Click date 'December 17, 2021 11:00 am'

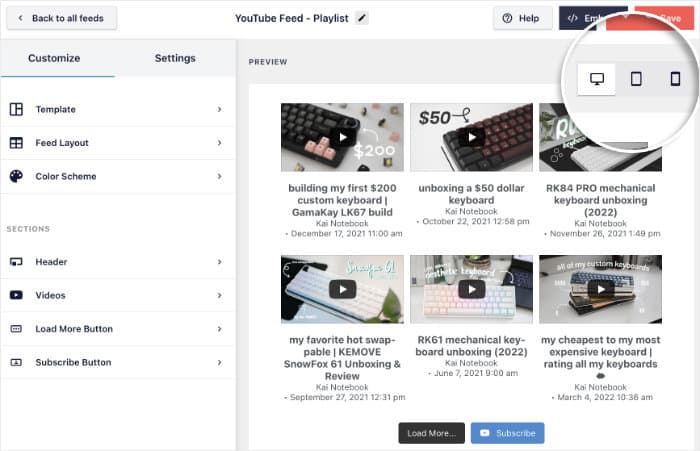pos(346,234)
